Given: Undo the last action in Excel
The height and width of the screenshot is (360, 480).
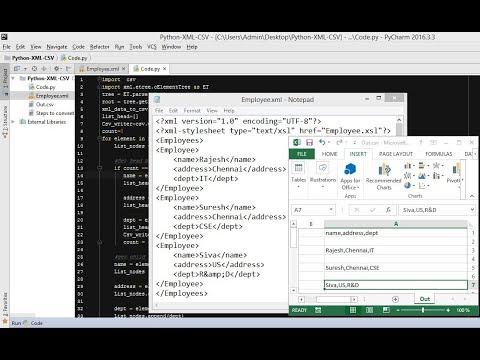Looking at the screenshot, I should [x=322, y=143].
